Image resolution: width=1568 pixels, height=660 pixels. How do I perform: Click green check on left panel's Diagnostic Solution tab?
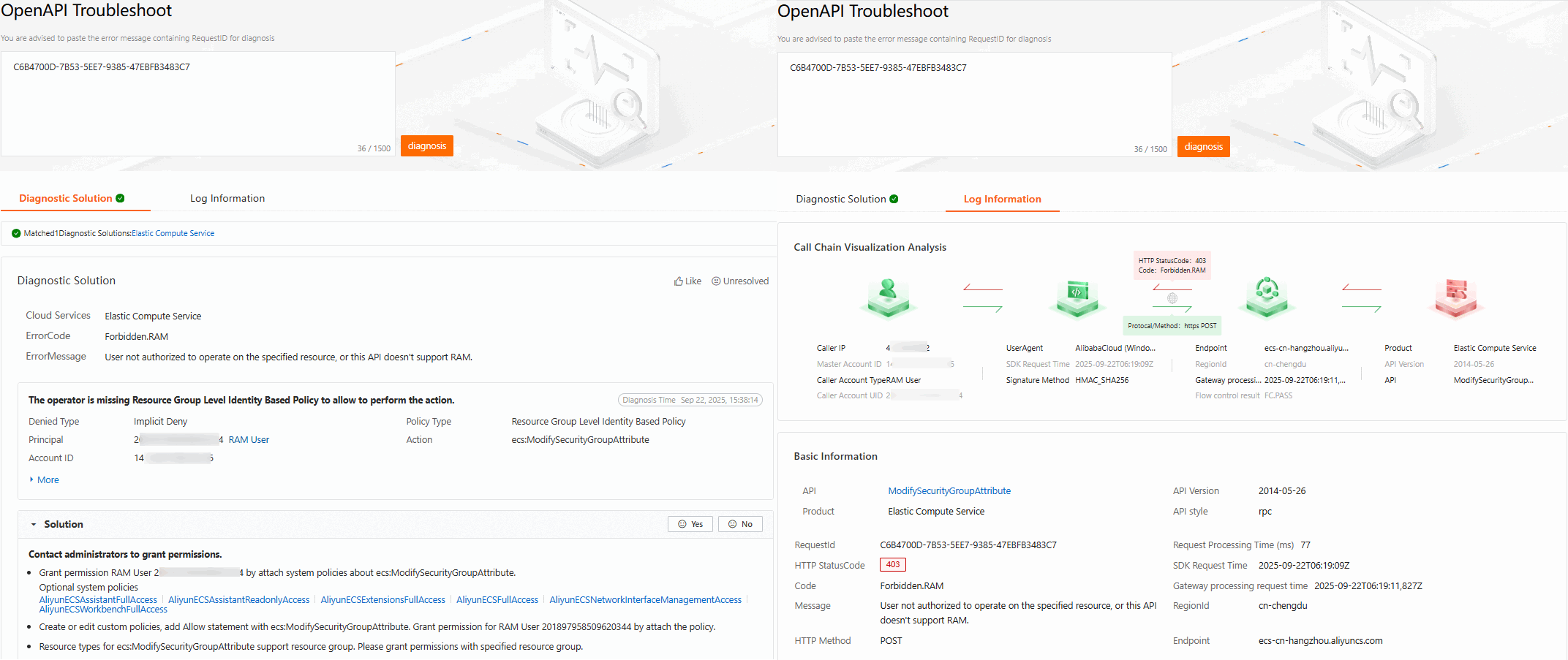click(120, 198)
